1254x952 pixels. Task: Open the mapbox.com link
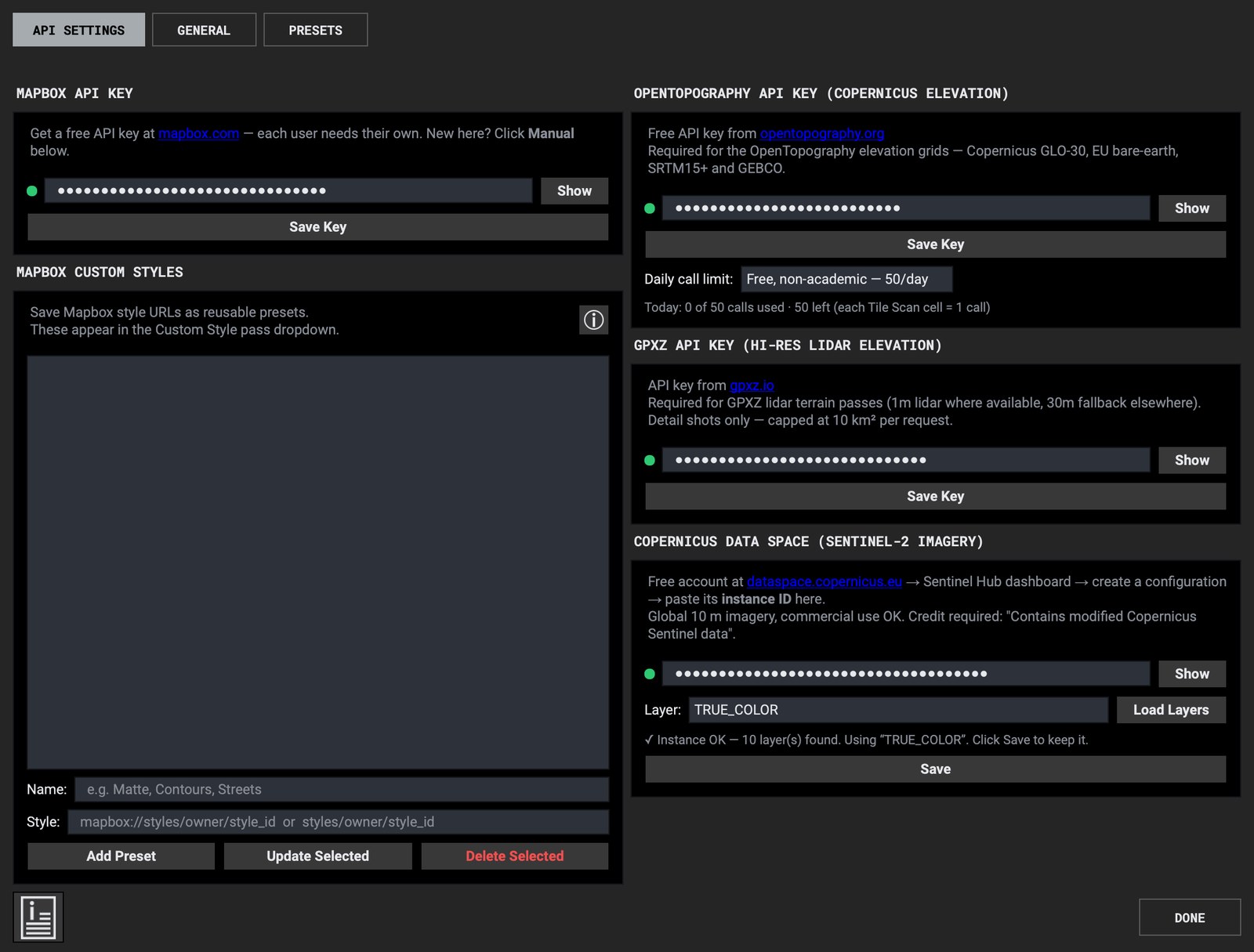(199, 134)
